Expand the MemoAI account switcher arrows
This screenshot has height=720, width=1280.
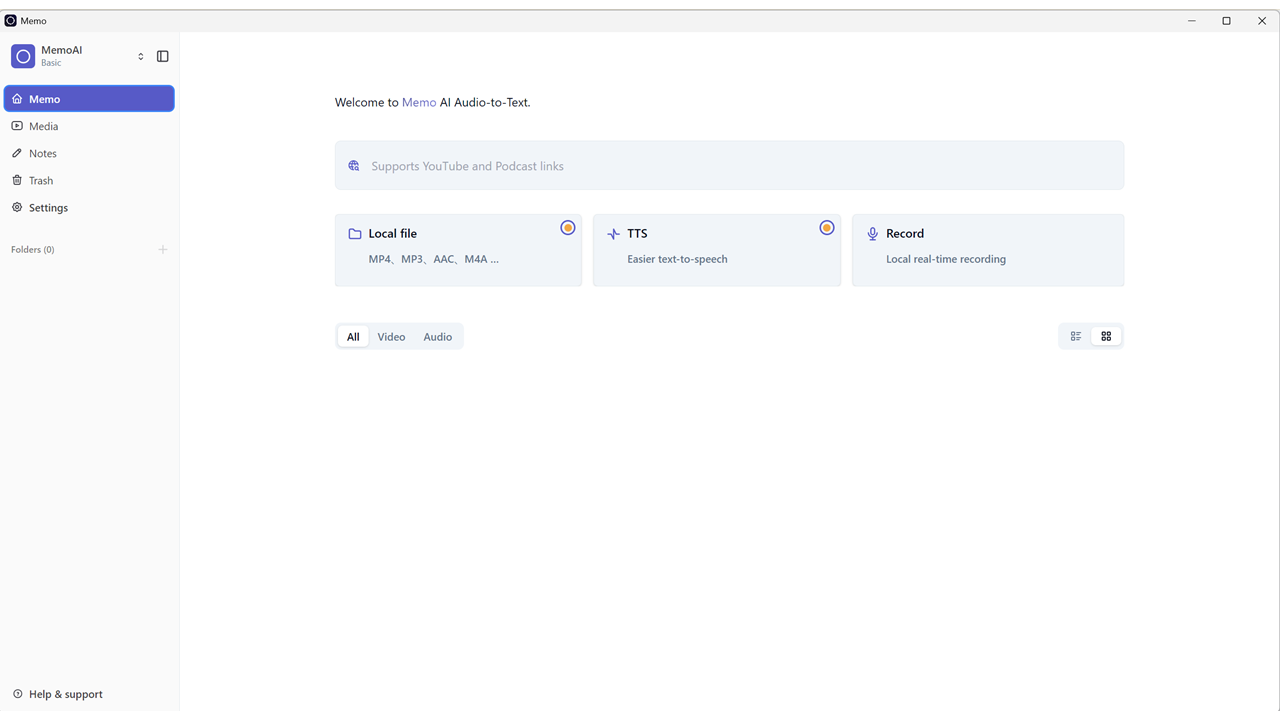click(141, 57)
